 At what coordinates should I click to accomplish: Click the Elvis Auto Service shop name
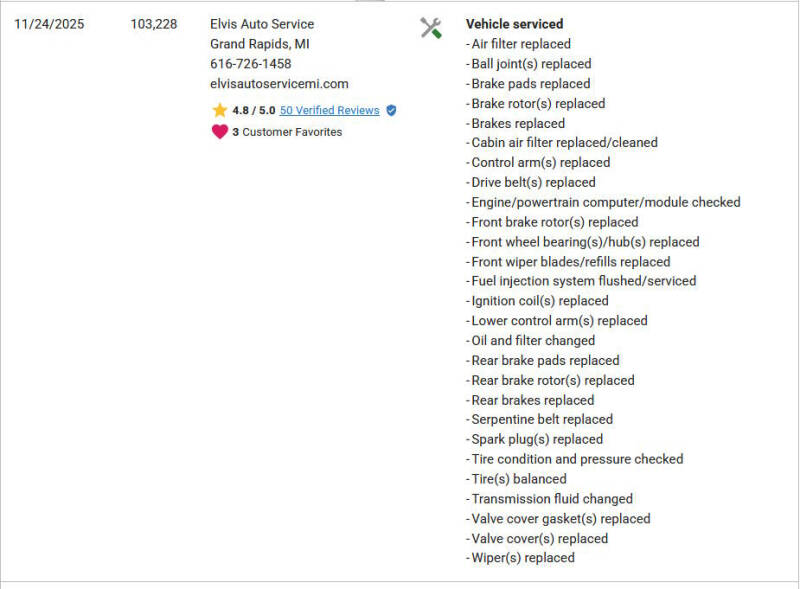pos(262,23)
